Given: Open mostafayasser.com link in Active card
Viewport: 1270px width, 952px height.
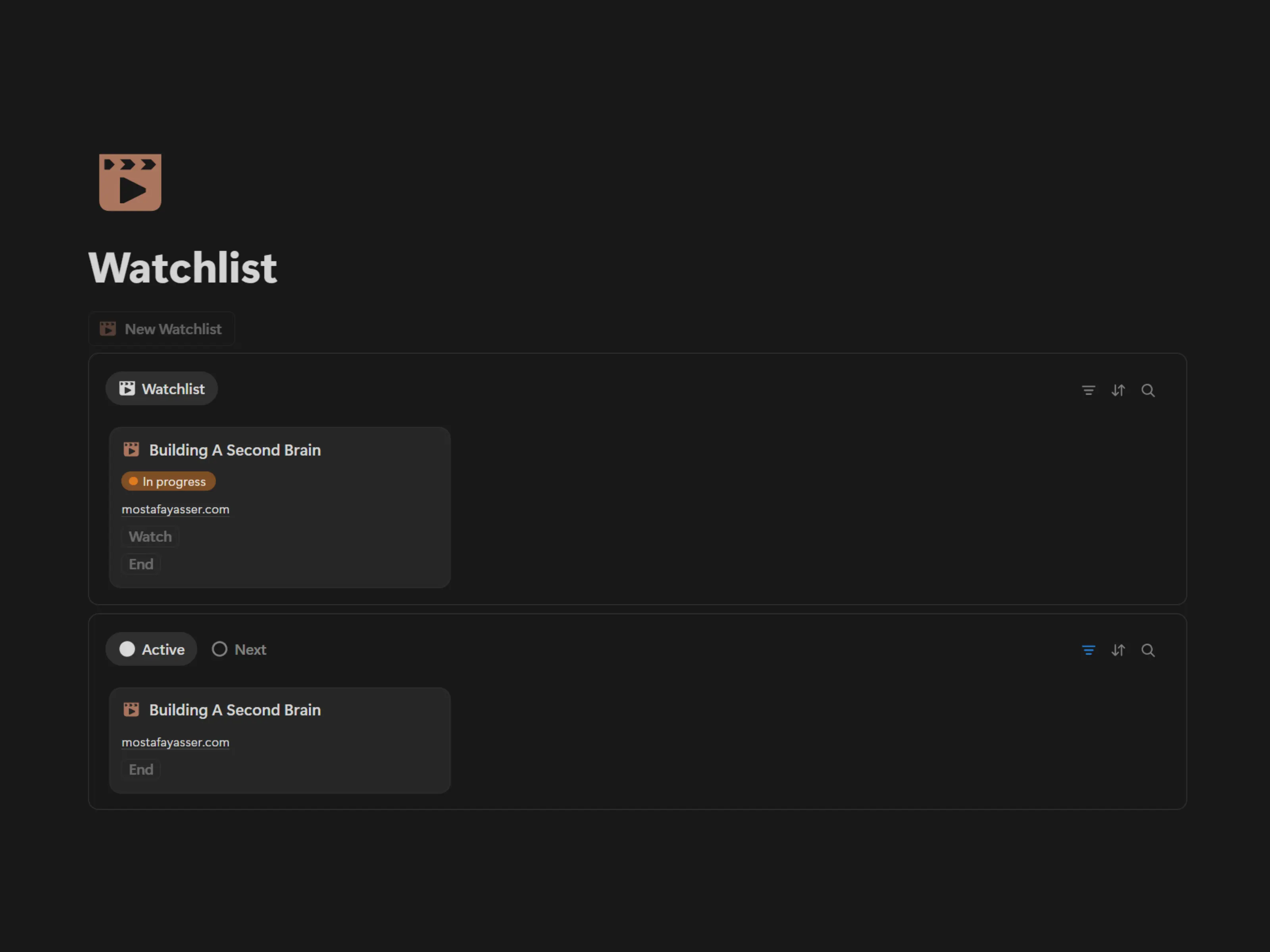Looking at the screenshot, I should click(176, 743).
